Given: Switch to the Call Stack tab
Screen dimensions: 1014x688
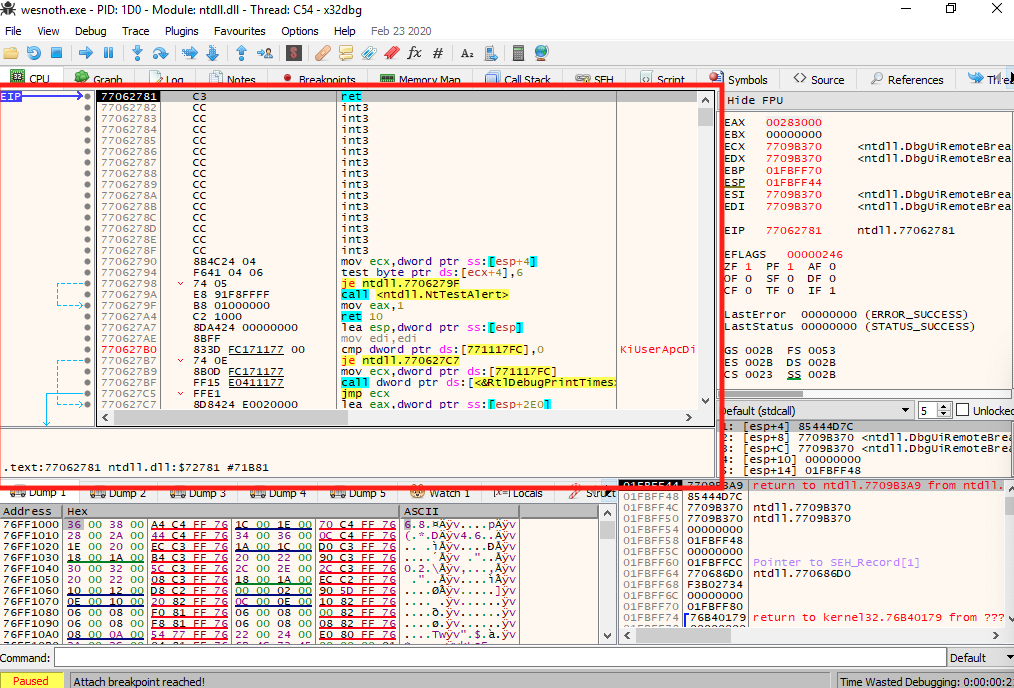Looking at the screenshot, I should (518, 80).
